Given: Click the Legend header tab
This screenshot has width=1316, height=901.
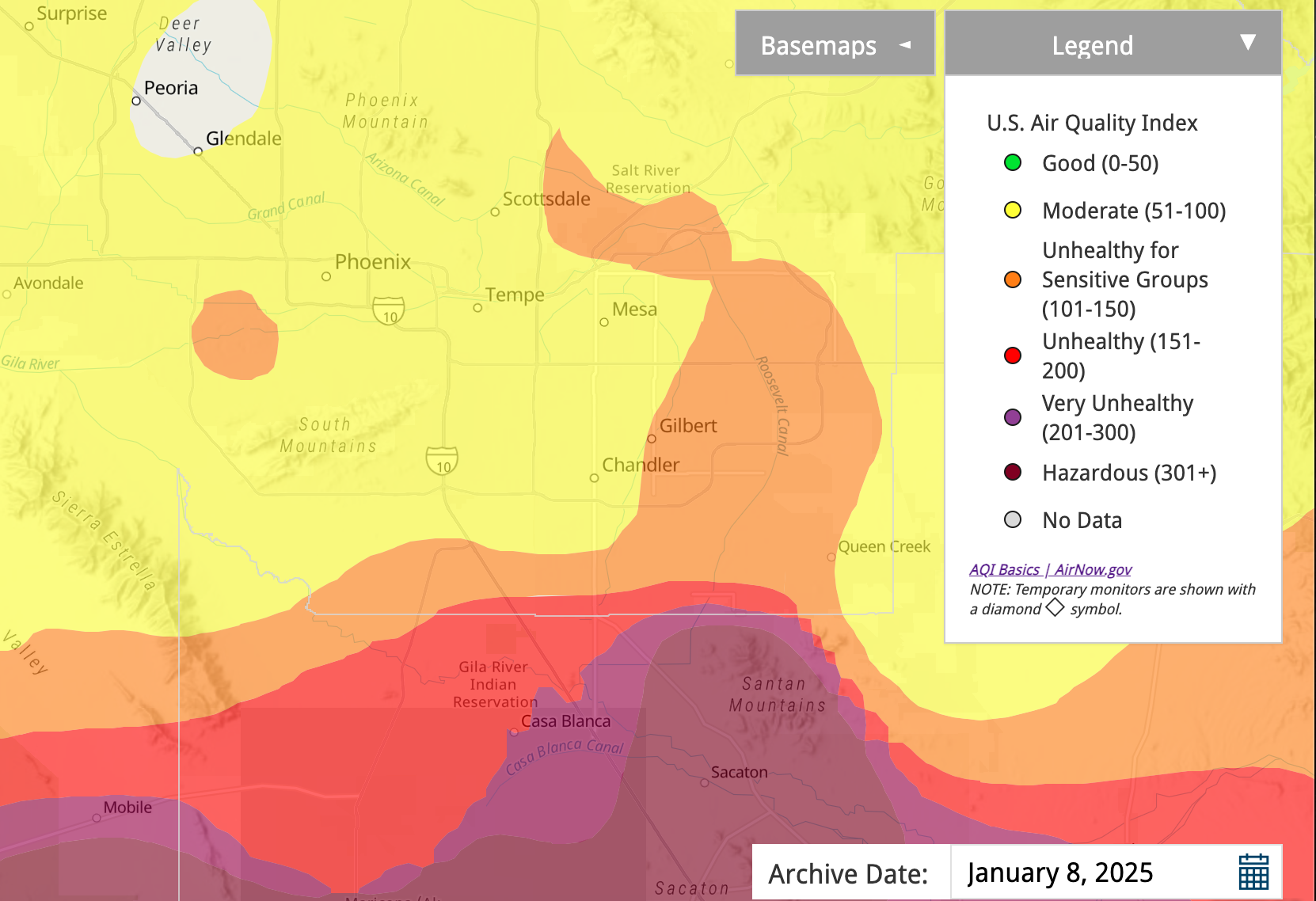Looking at the screenshot, I should coord(1092,45).
